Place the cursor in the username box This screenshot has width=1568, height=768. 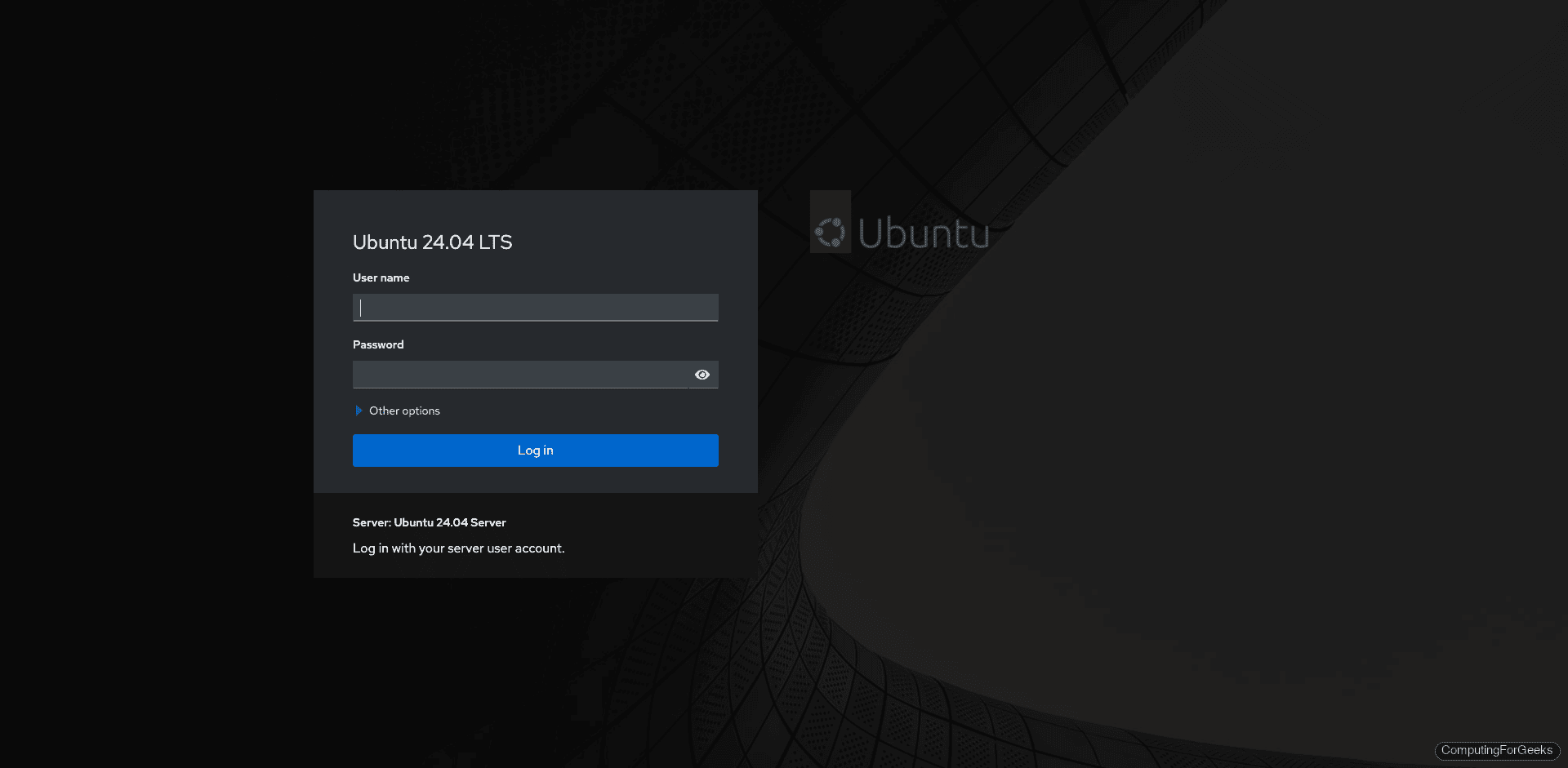click(x=535, y=308)
